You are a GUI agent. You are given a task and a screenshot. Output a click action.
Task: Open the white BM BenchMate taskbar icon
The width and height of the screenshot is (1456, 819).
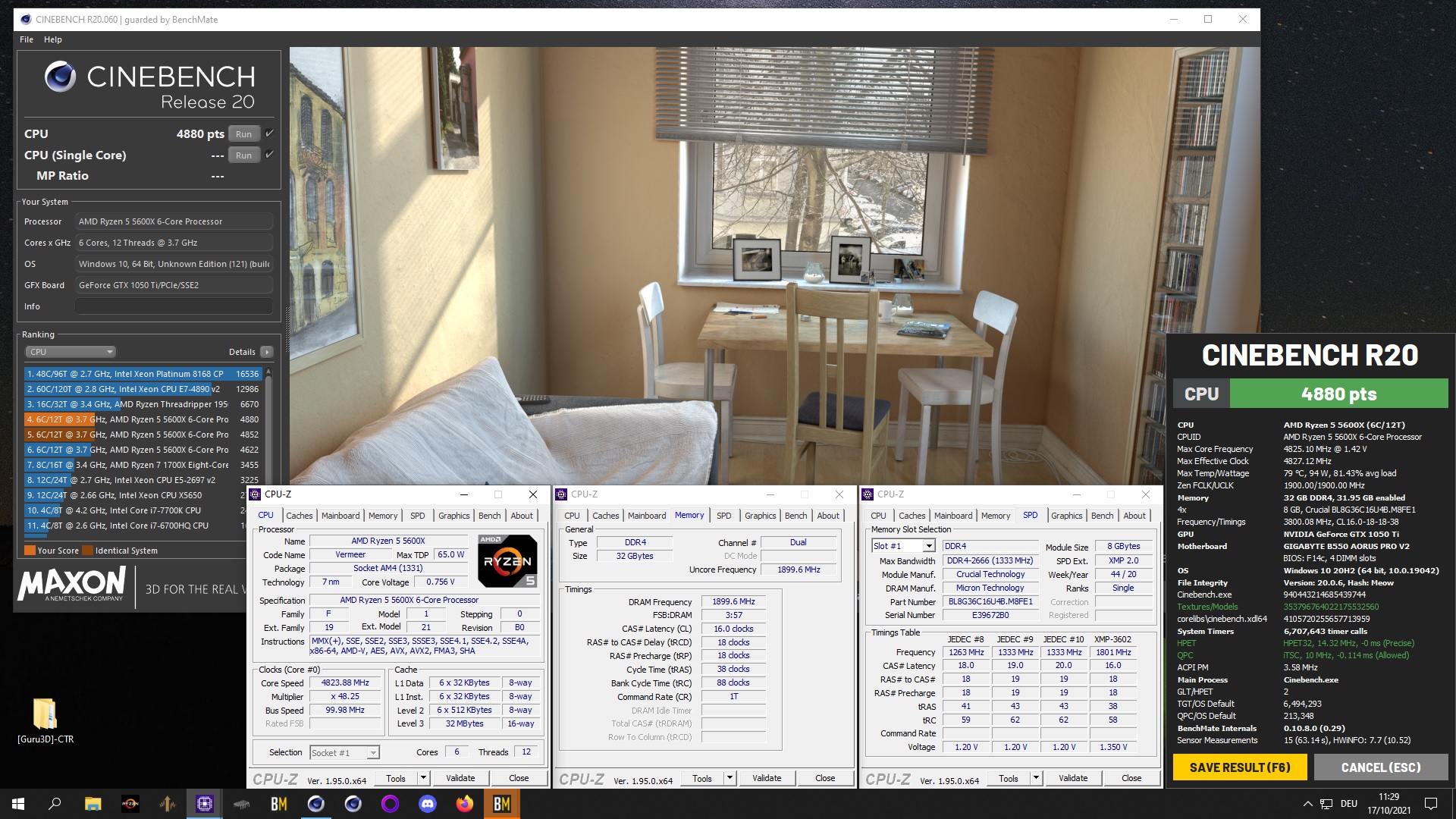[279, 804]
